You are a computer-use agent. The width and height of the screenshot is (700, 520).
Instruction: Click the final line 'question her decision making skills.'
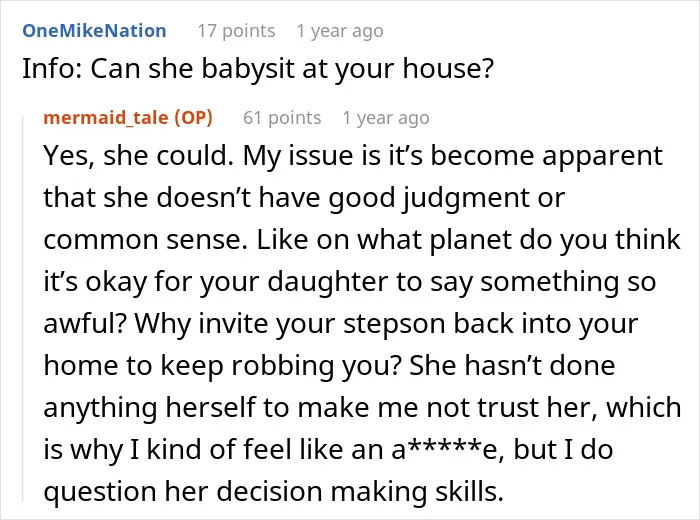tap(274, 492)
